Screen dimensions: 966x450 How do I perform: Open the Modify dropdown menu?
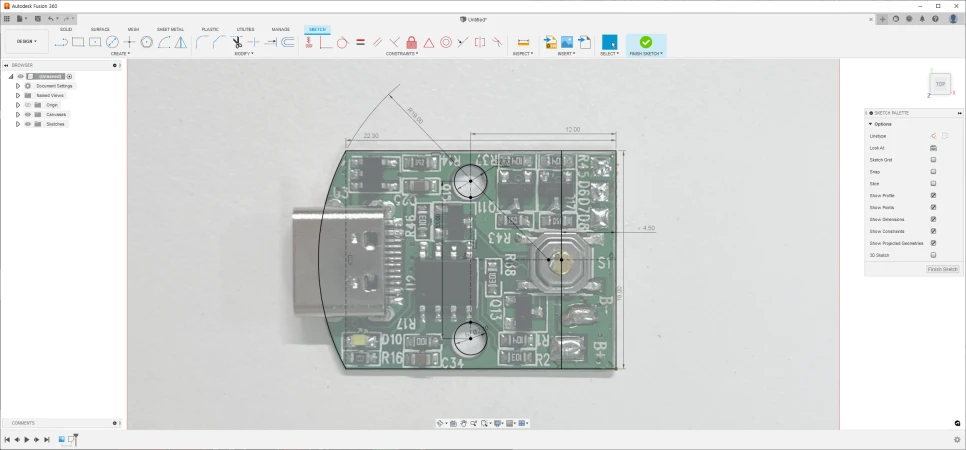[x=244, y=54]
